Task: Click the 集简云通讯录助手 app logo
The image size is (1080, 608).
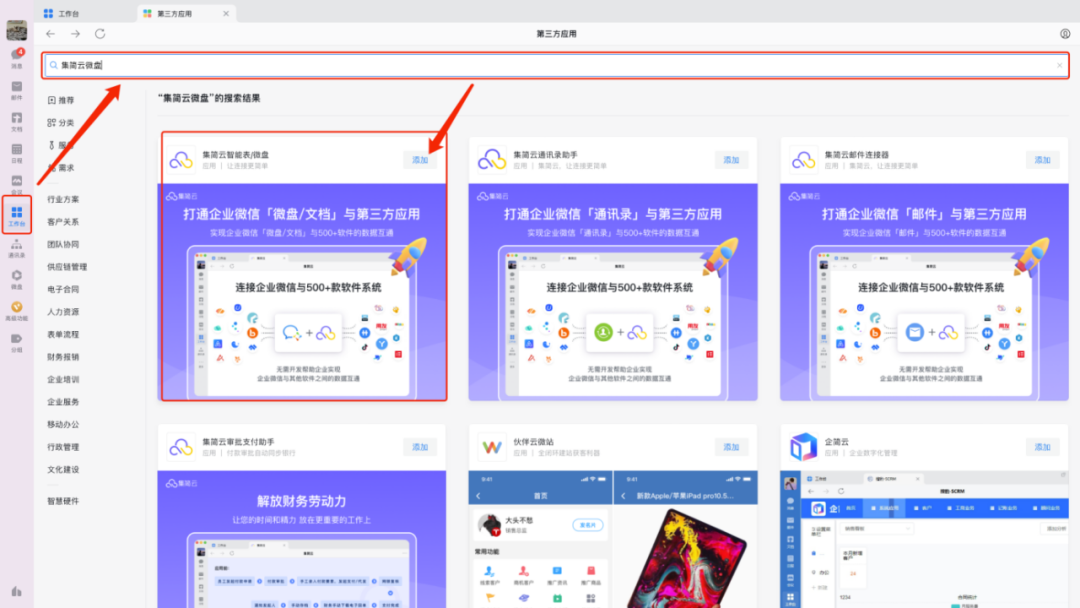Action: click(492, 160)
